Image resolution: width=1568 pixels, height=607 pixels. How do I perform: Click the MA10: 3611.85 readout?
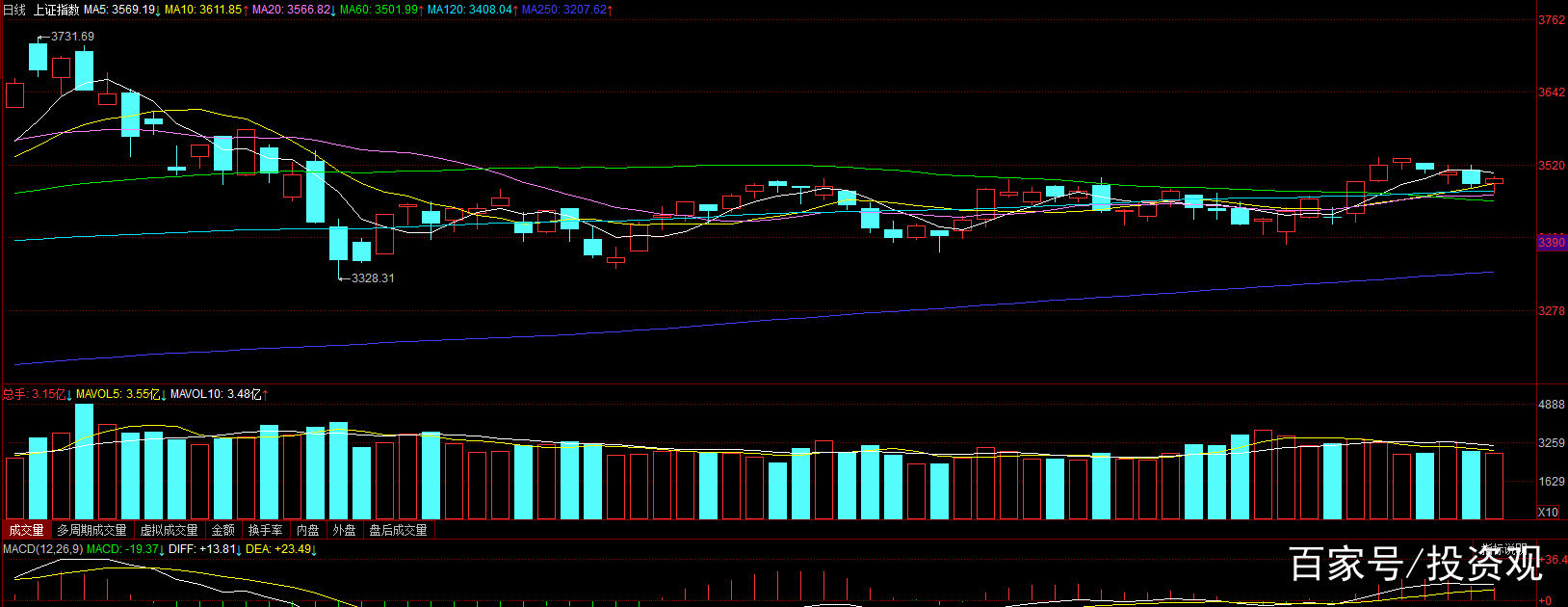(203, 10)
